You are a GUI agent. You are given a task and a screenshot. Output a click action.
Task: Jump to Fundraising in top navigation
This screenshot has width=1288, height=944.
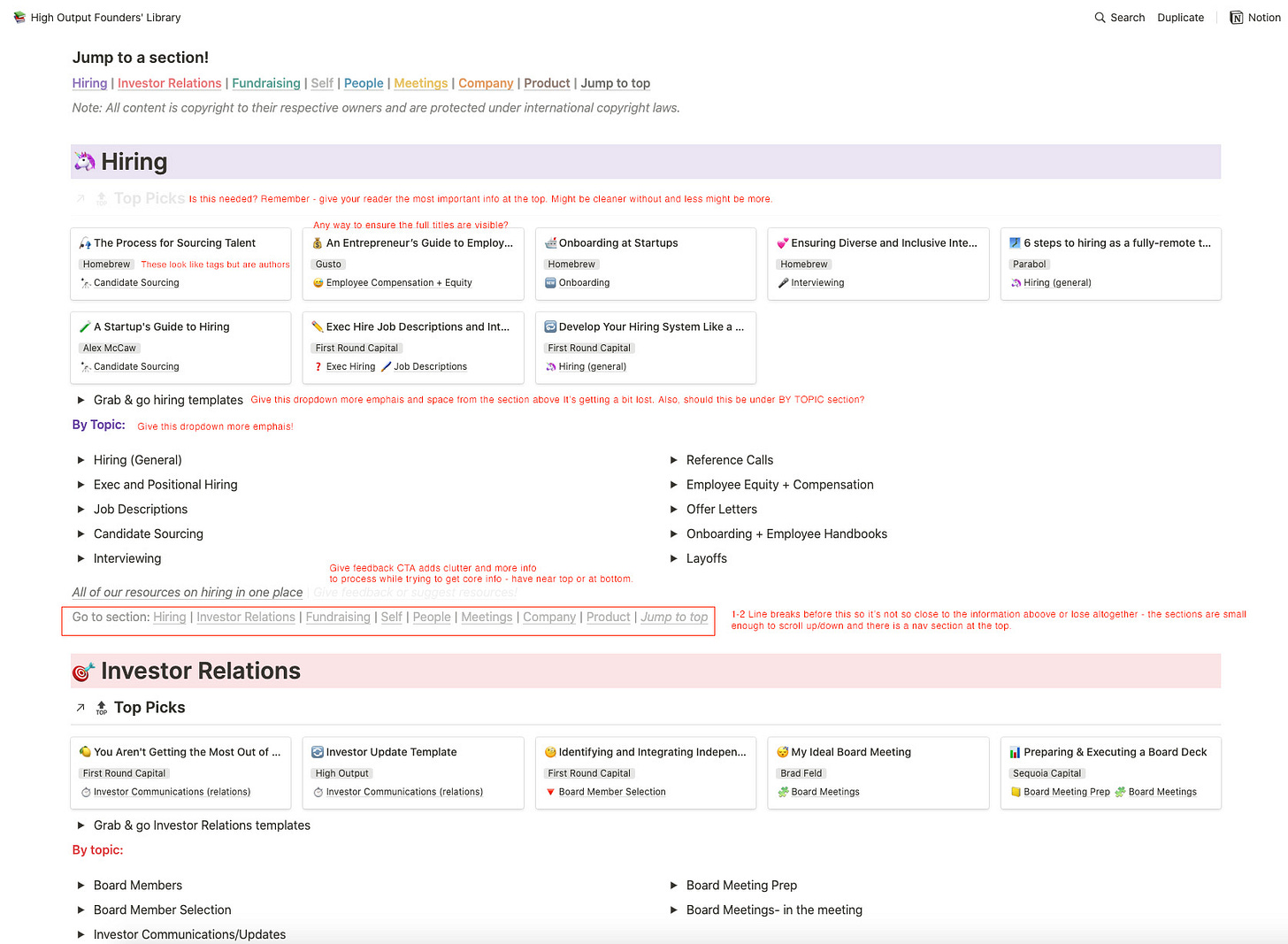pyautogui.click(x=266, y=83)
